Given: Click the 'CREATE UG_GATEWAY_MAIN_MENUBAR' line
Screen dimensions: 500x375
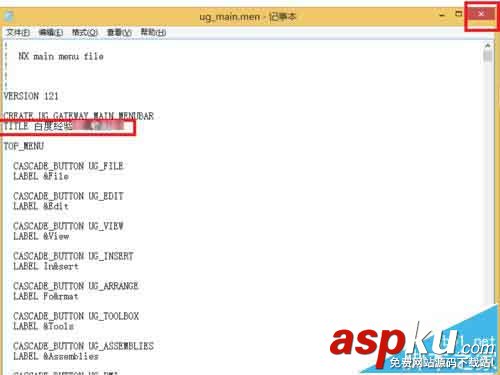Looking at the screenshot, I should click(x=78, y=116).
